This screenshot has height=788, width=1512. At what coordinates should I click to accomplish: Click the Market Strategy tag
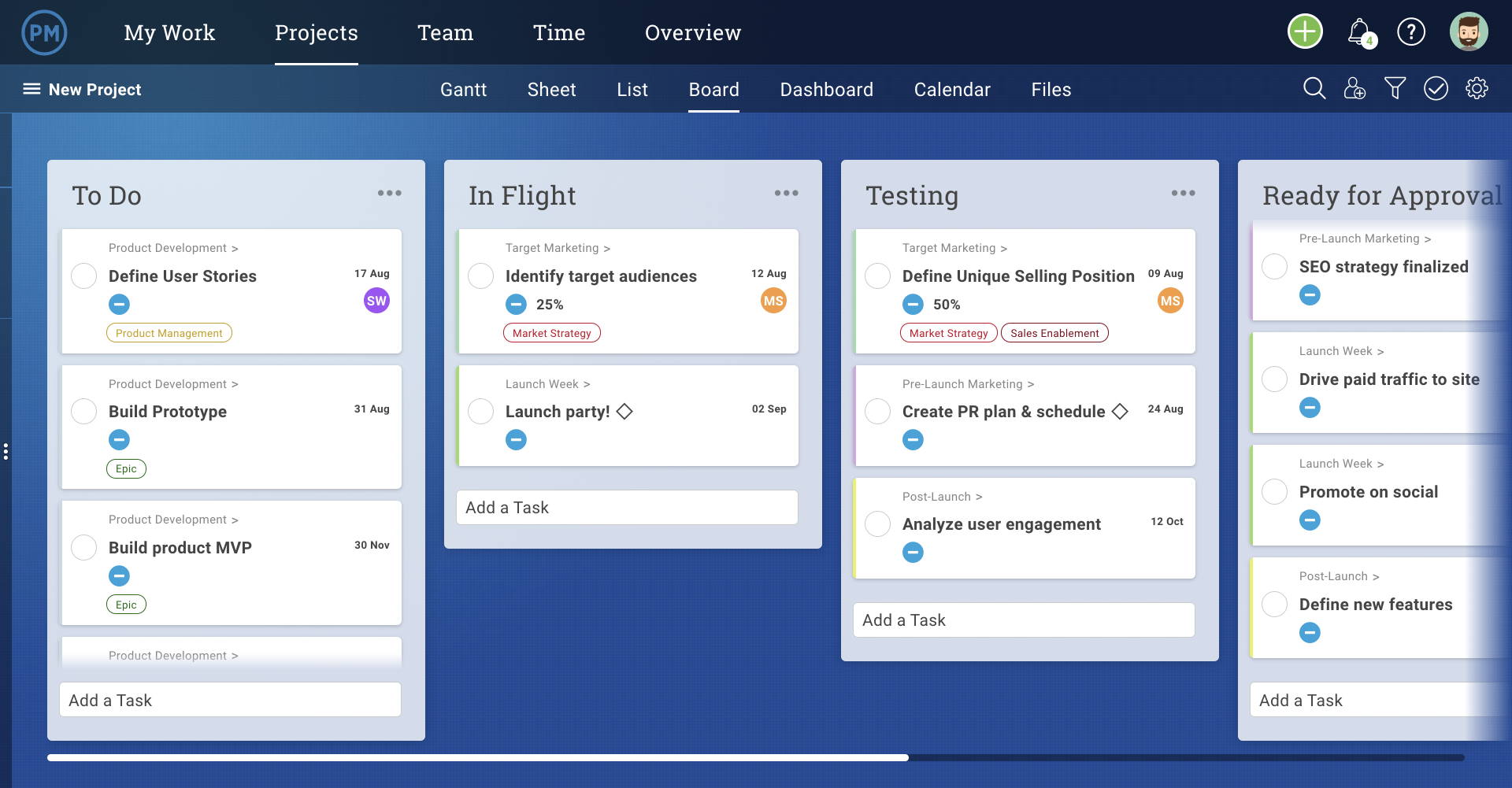click(x=552, y=332)
